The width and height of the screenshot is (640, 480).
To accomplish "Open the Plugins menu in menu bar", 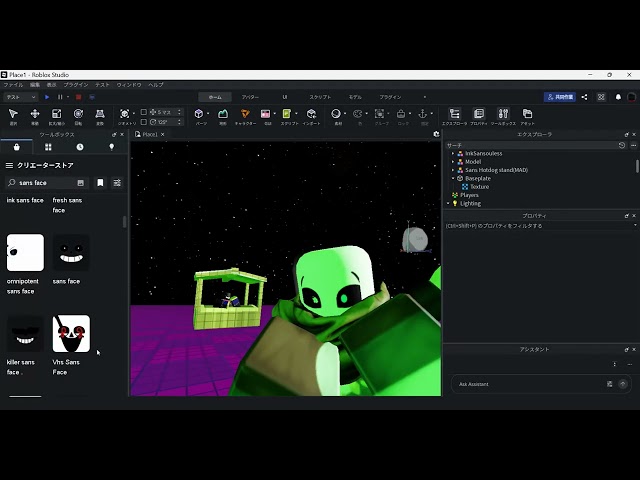I will click(x=76, y=85).
